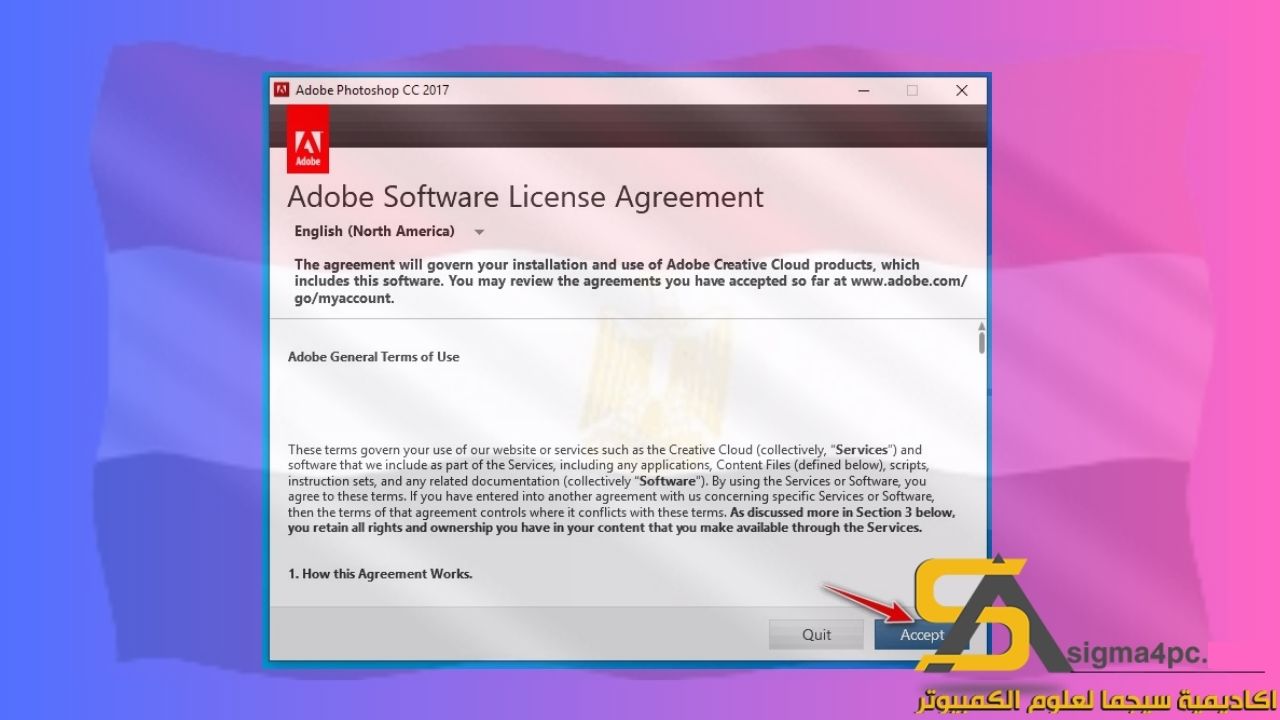Click the "go/myaccount." text

pos(344,298)
